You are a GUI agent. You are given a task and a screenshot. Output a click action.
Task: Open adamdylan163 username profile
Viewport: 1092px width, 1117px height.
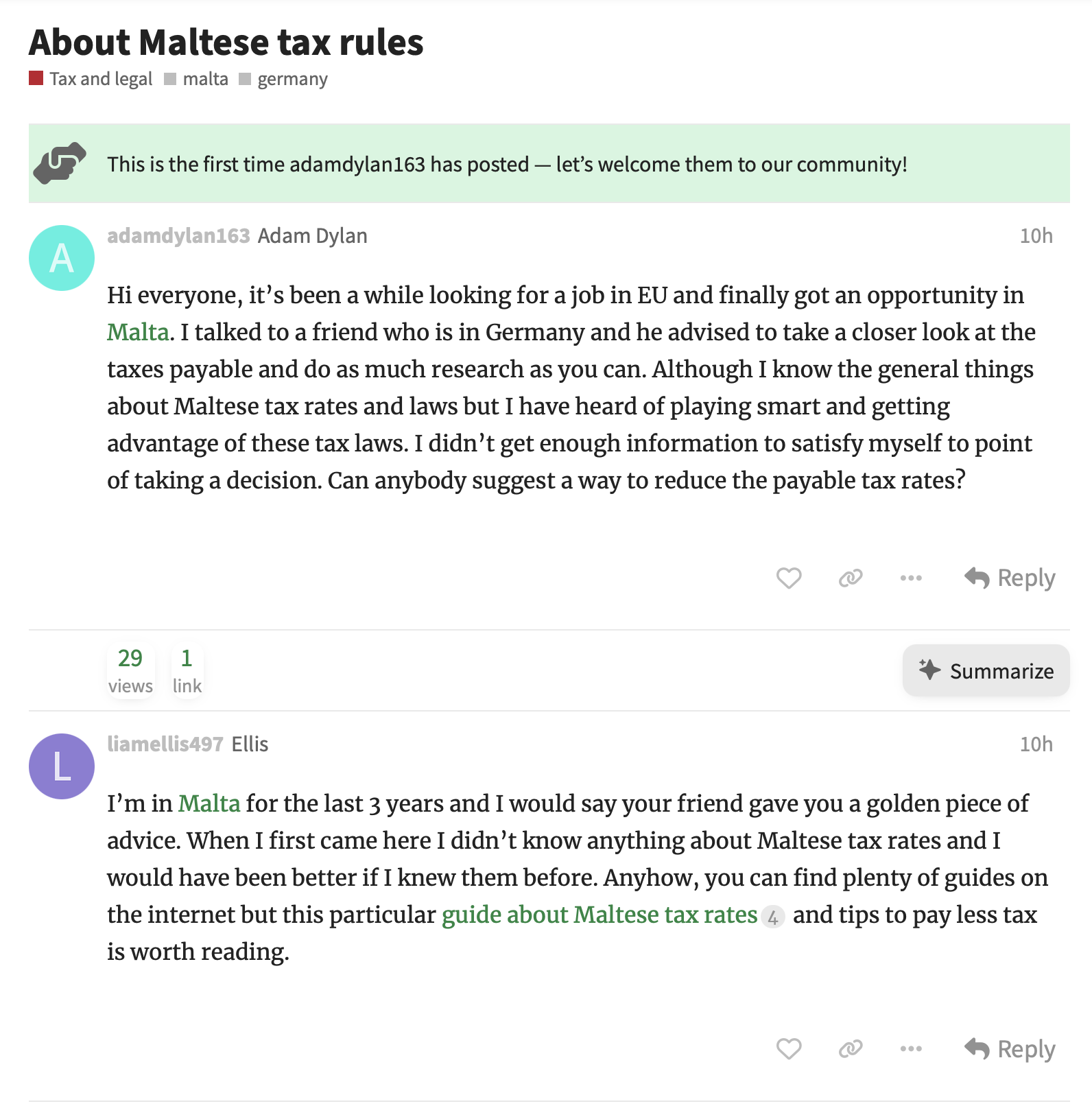pos(178,236)
